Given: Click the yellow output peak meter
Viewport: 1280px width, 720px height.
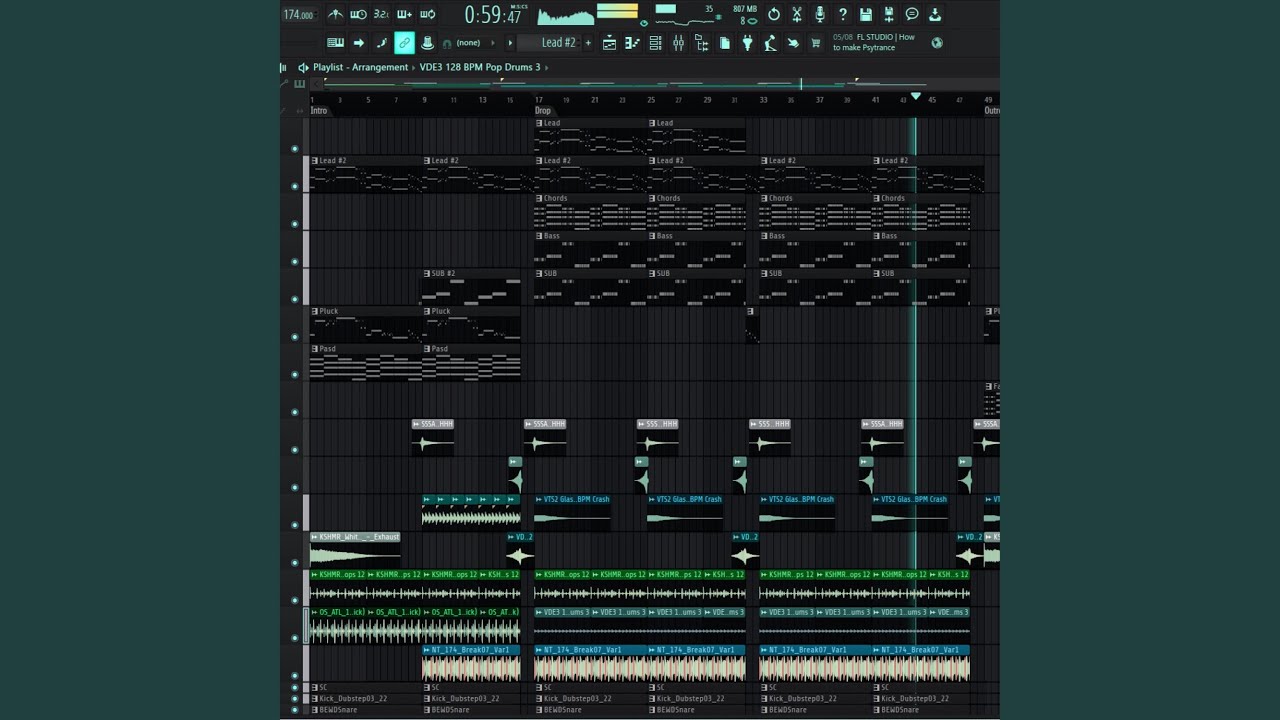Looking at the screenshot, I should click(617, 11).
